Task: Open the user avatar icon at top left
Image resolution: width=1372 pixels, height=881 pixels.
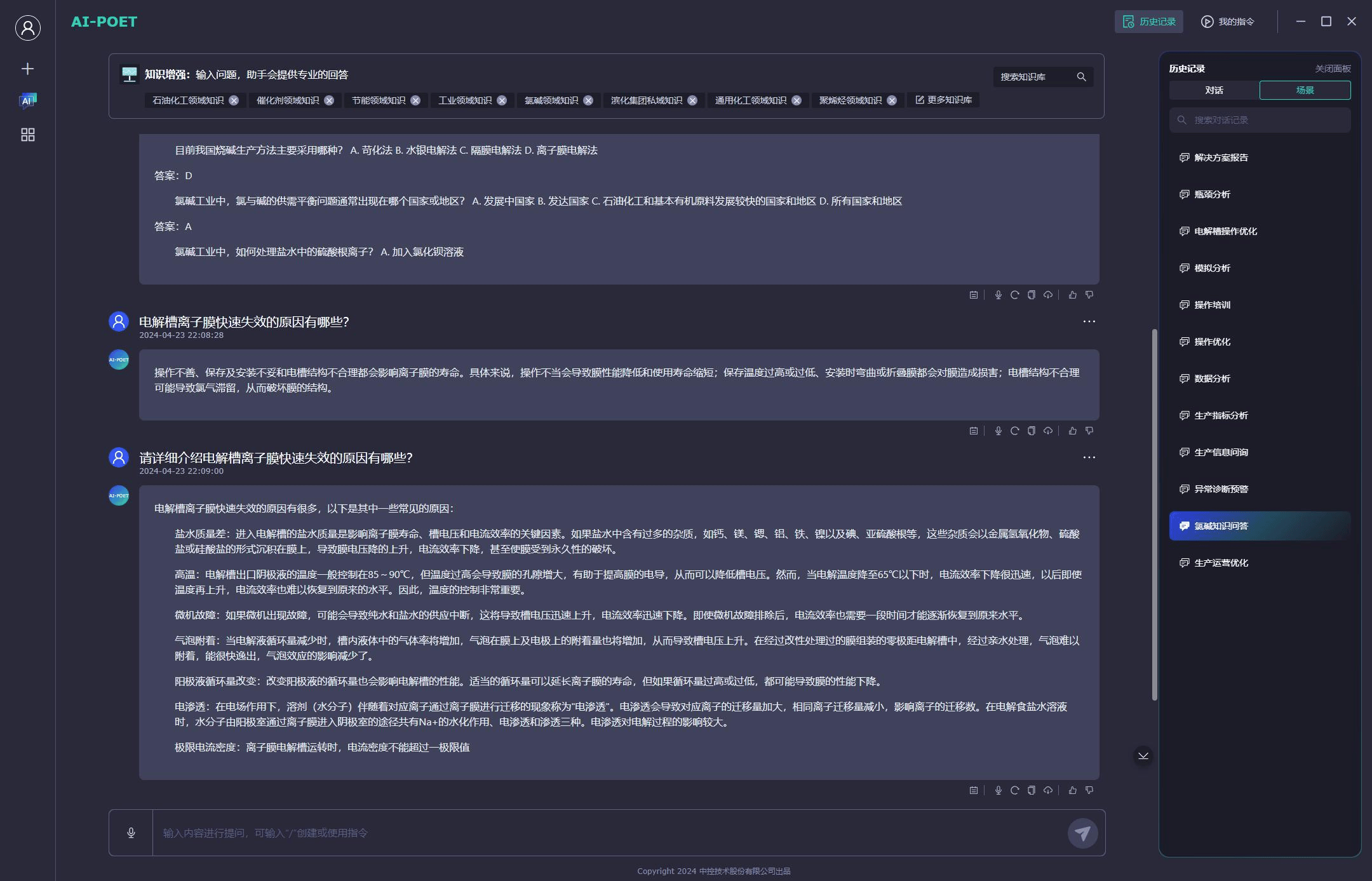Action: click(x=27, y=28)
